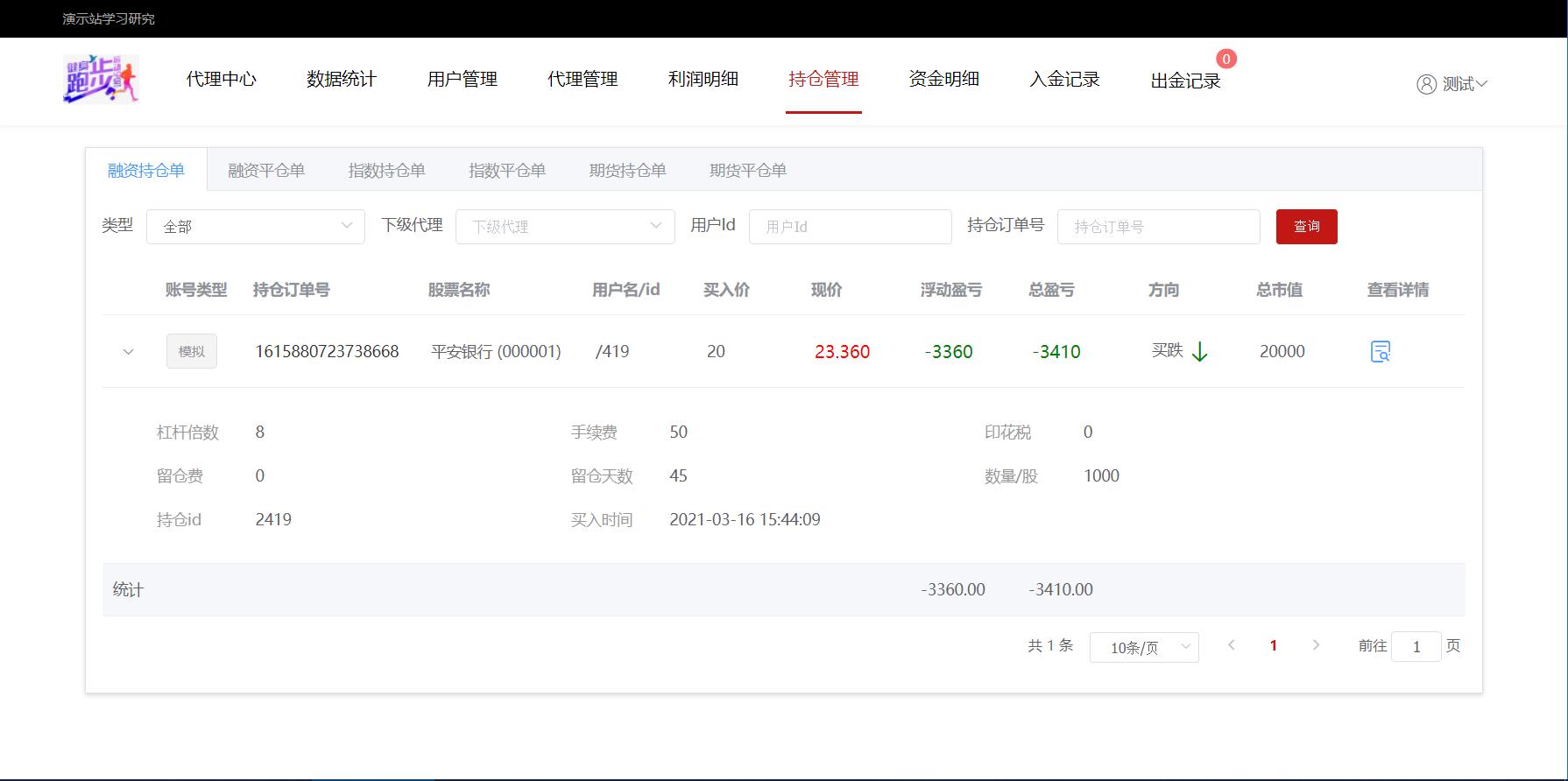Click the running-figure site logo
The width and height of the screenshot is (1568, 781).
click(x=101, y=80)
